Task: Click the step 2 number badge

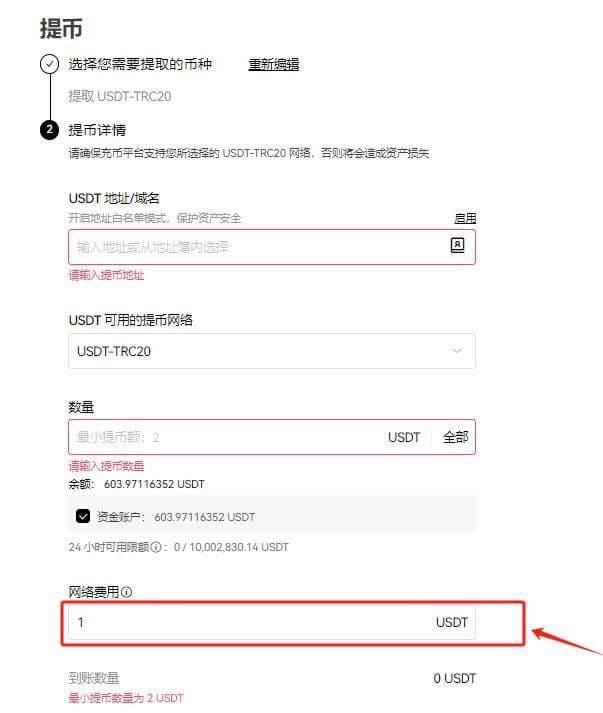Action: coord(49,130)
